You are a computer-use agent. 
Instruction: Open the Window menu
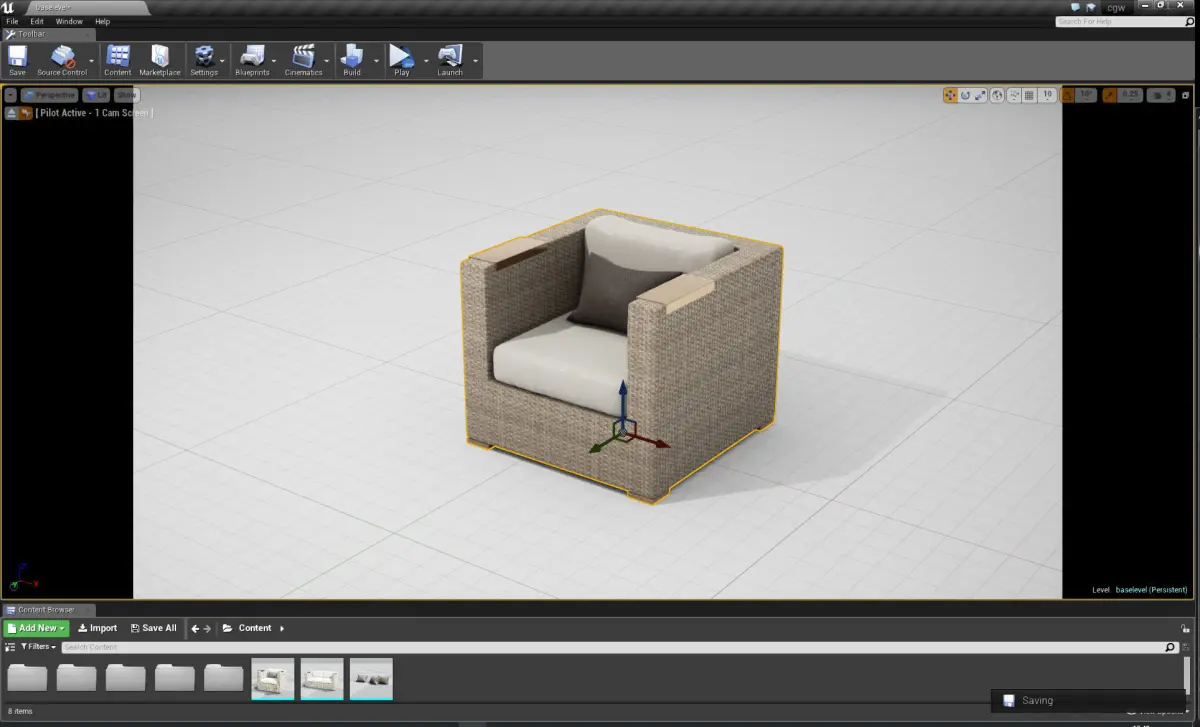point(69,21)
